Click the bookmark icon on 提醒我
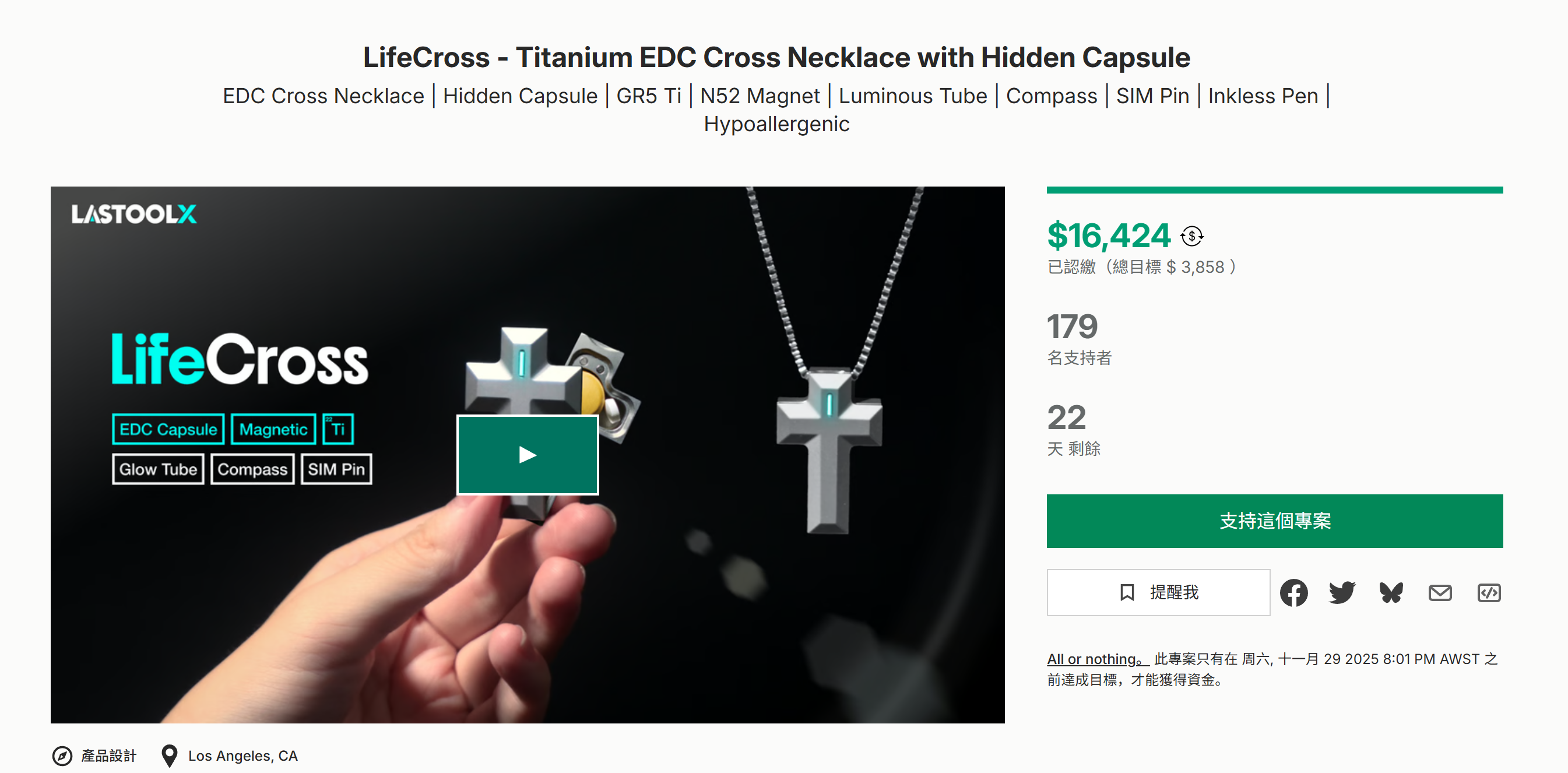This screenshot has height=773, width=1568. [x=1127, y=592]
